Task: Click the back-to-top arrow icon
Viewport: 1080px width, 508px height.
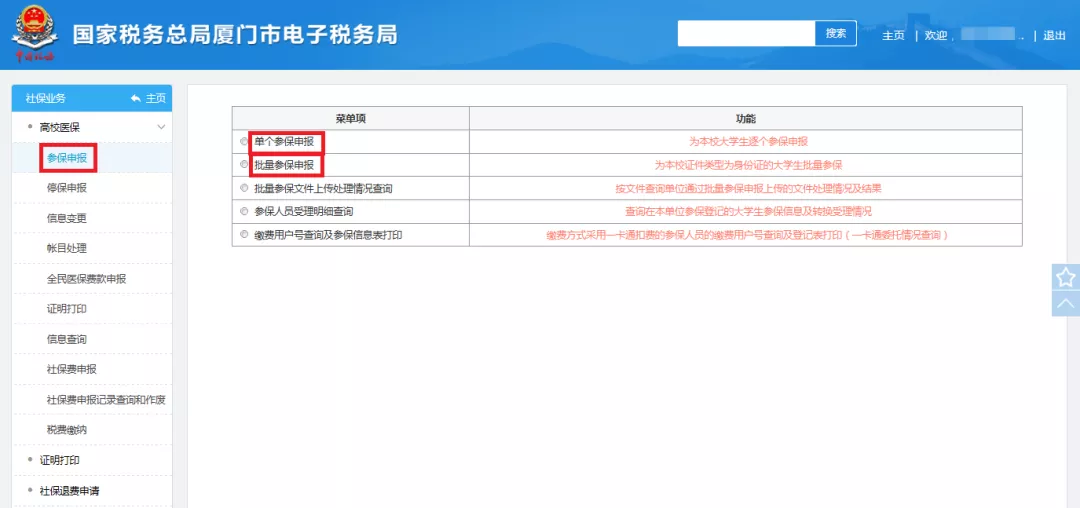Action: 1066,304
